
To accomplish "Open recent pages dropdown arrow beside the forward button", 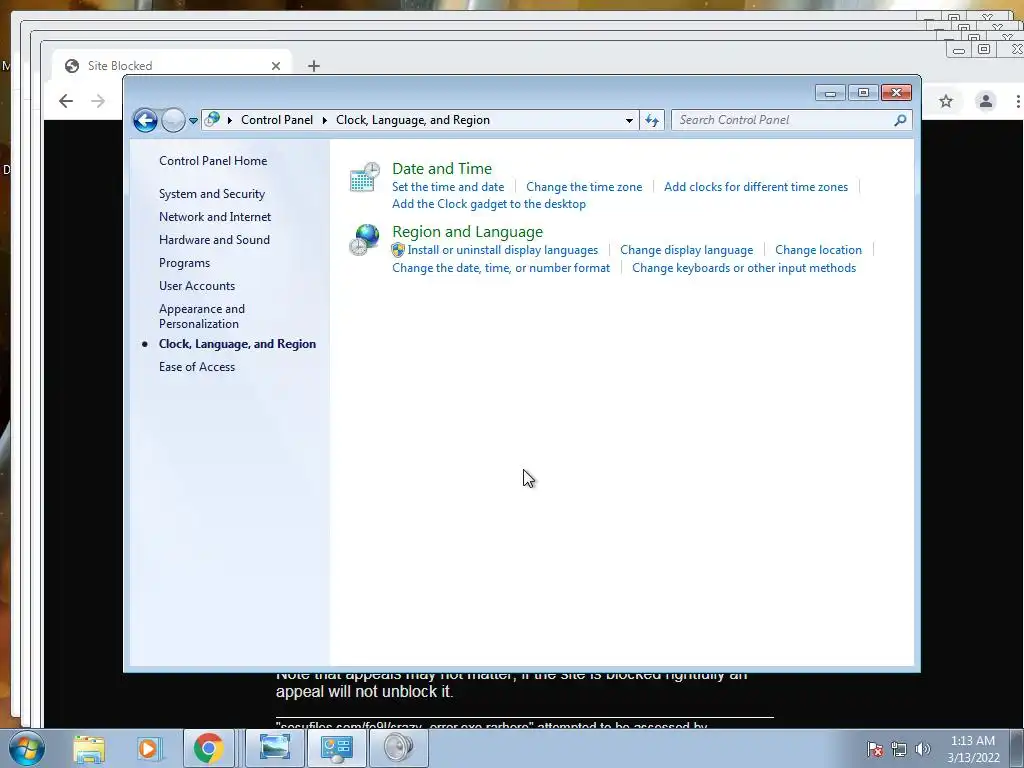I will [x=193, y=121].
